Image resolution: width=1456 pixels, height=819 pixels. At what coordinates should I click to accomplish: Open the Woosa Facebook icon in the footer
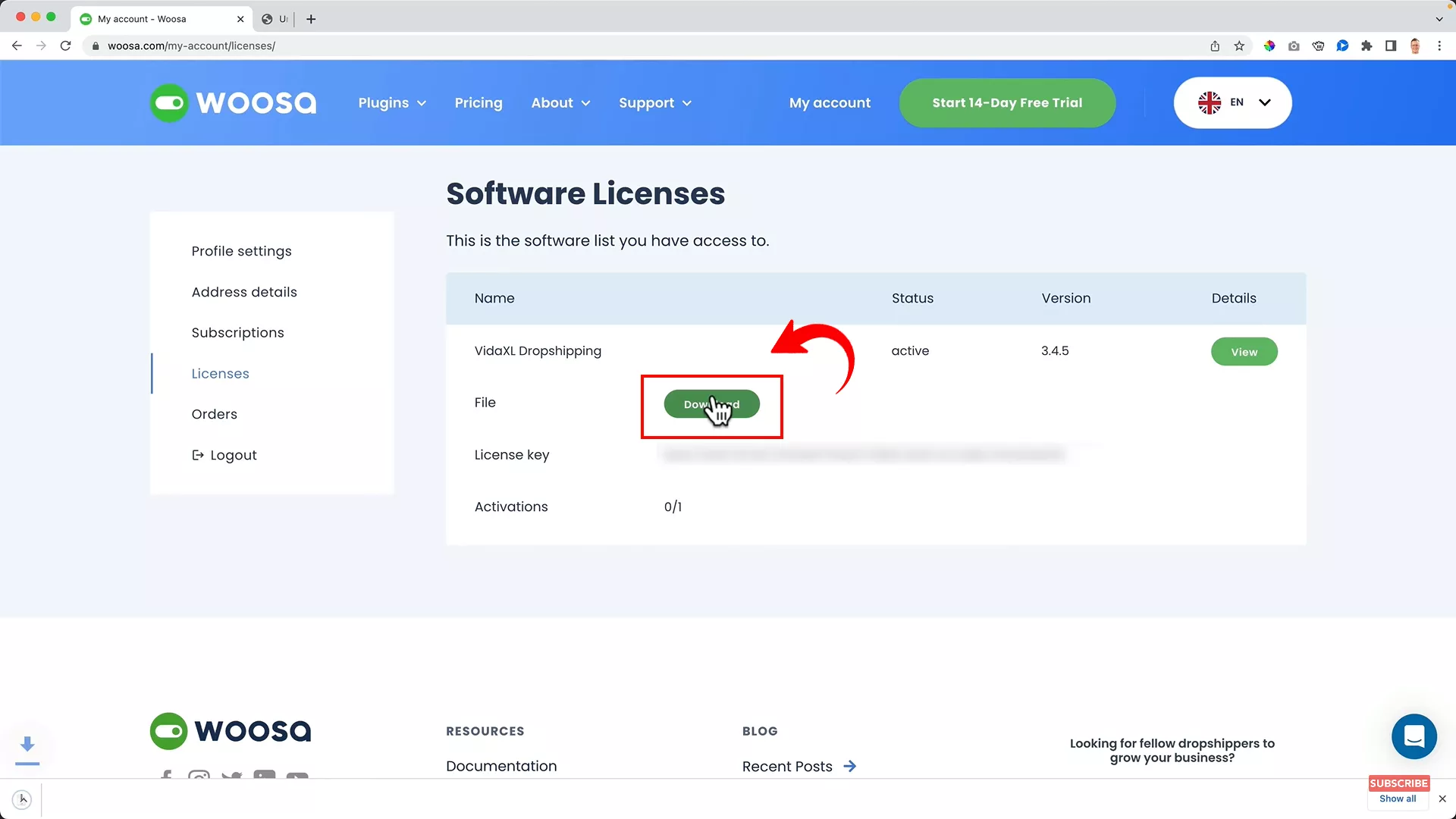[166, 778]
